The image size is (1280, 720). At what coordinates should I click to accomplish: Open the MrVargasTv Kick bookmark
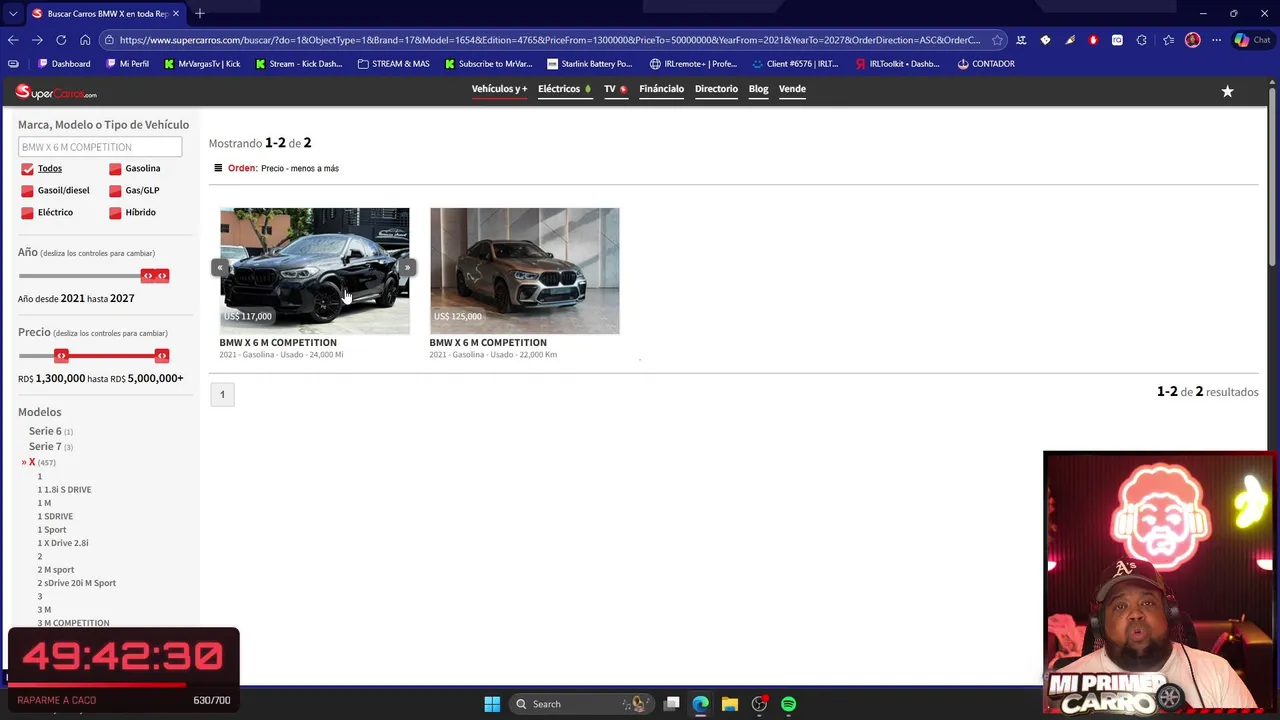[x=202, y=64]
